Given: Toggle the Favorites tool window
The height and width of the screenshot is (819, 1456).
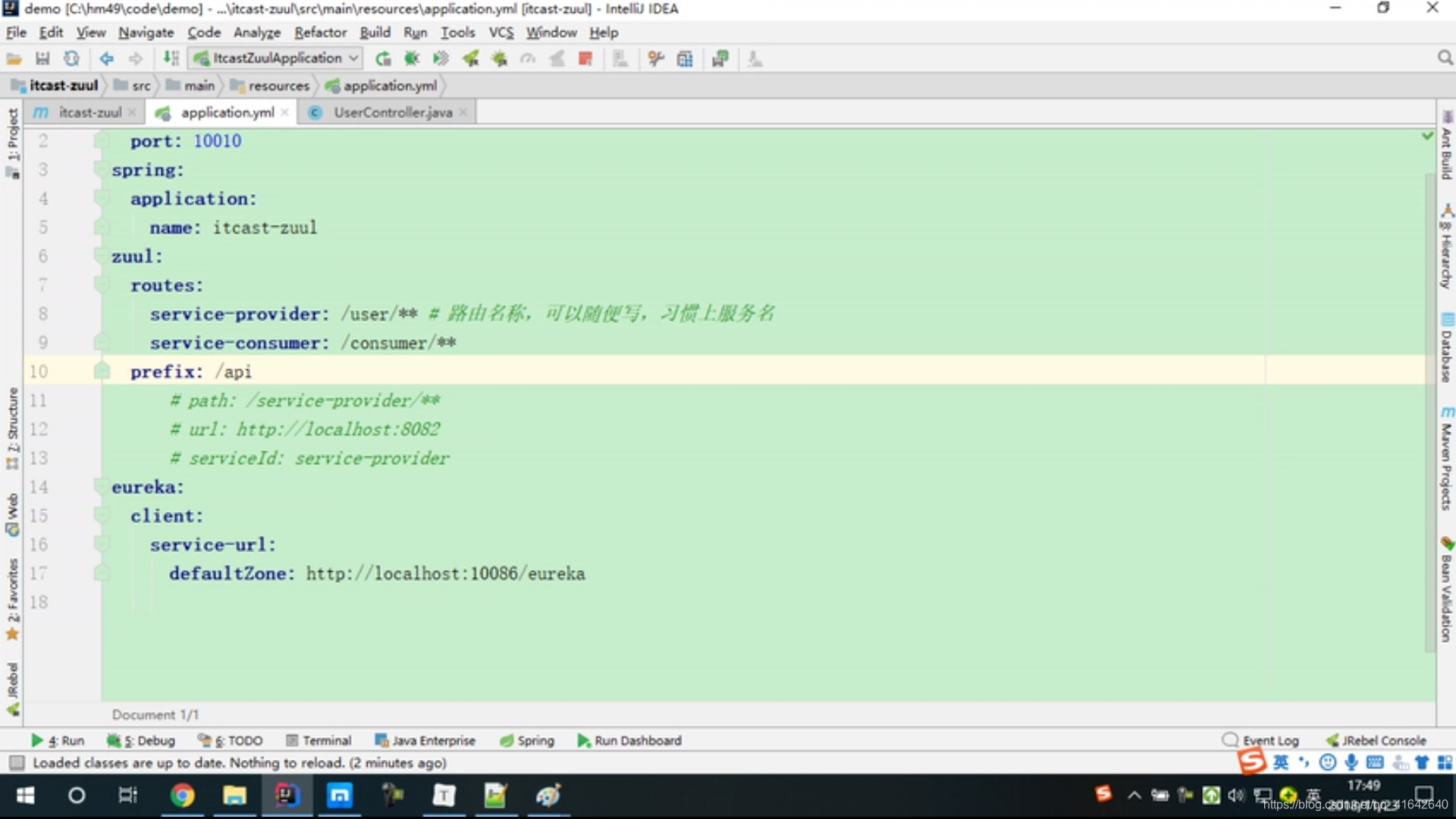Looking at the screenshot, I should (12, 599).
